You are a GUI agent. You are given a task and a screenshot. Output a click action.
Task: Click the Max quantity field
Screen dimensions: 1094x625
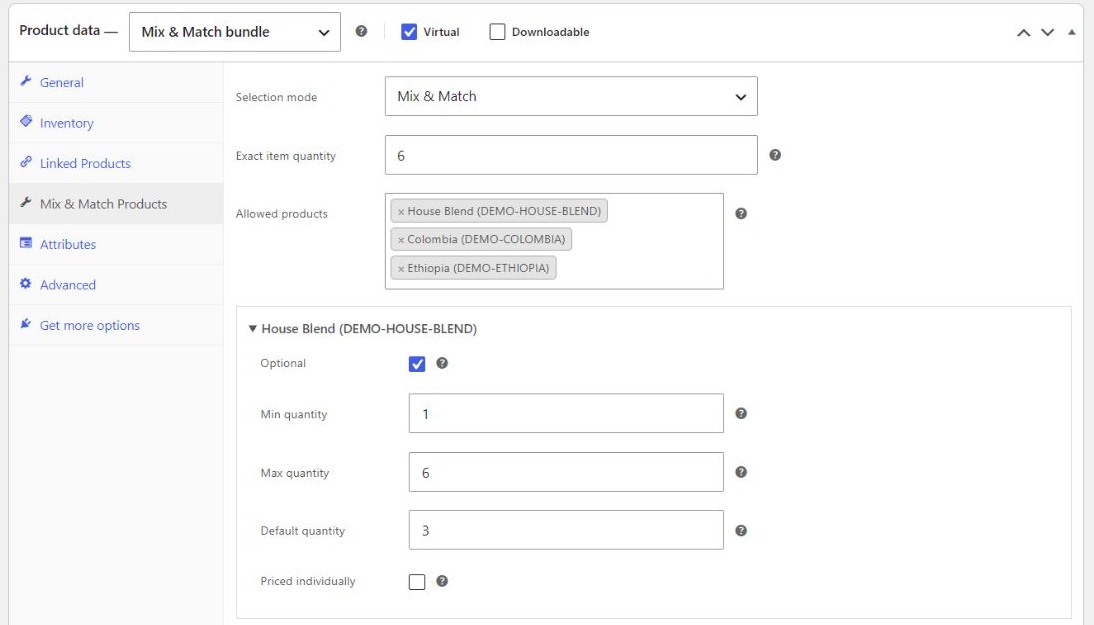point(566,472)
